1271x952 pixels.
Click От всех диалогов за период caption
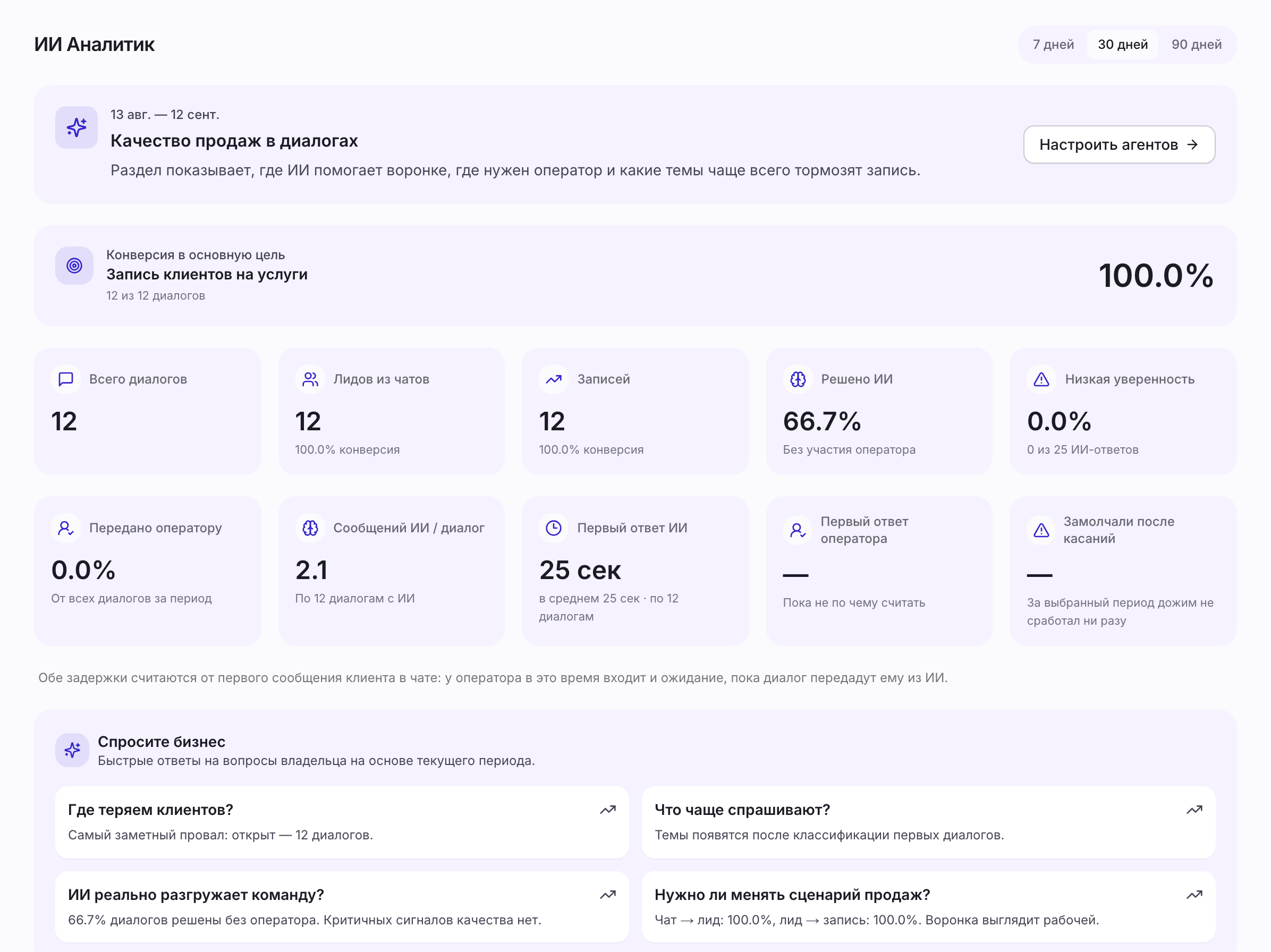pos(132,598)
